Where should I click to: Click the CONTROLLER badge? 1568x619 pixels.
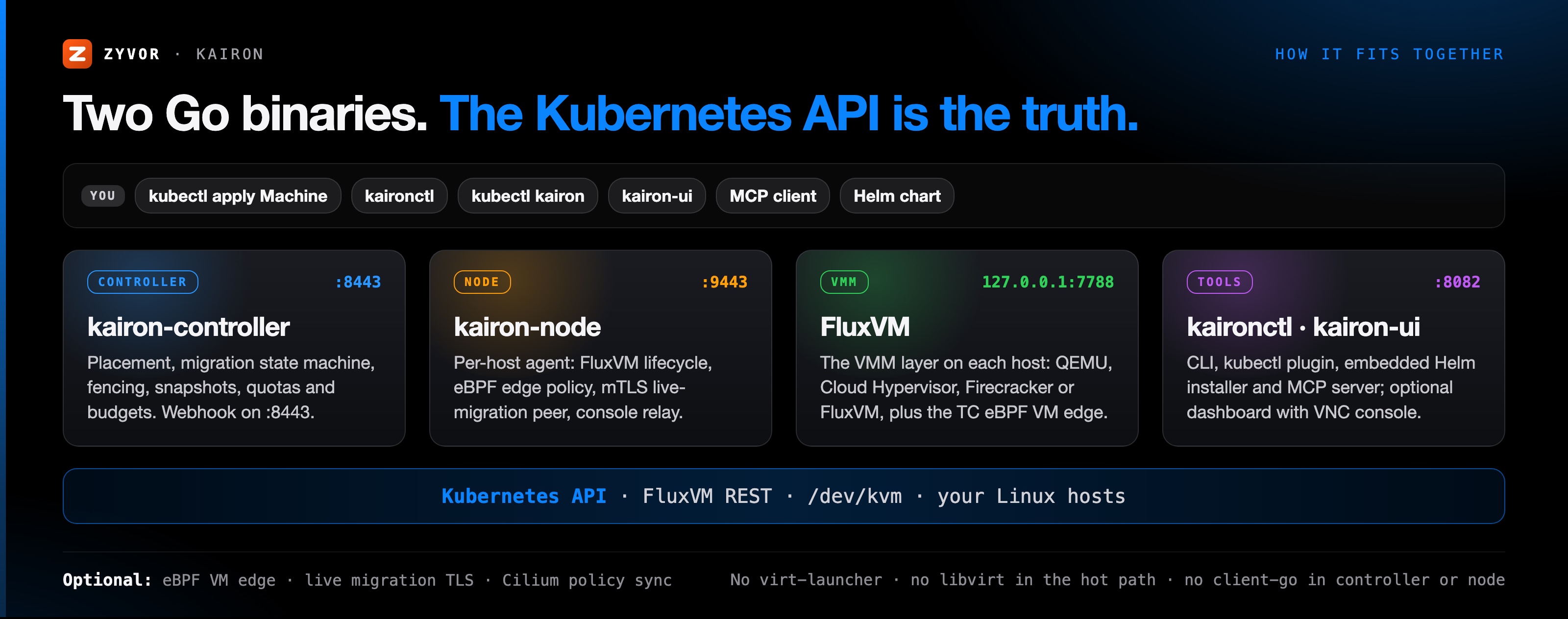point(143,282)
